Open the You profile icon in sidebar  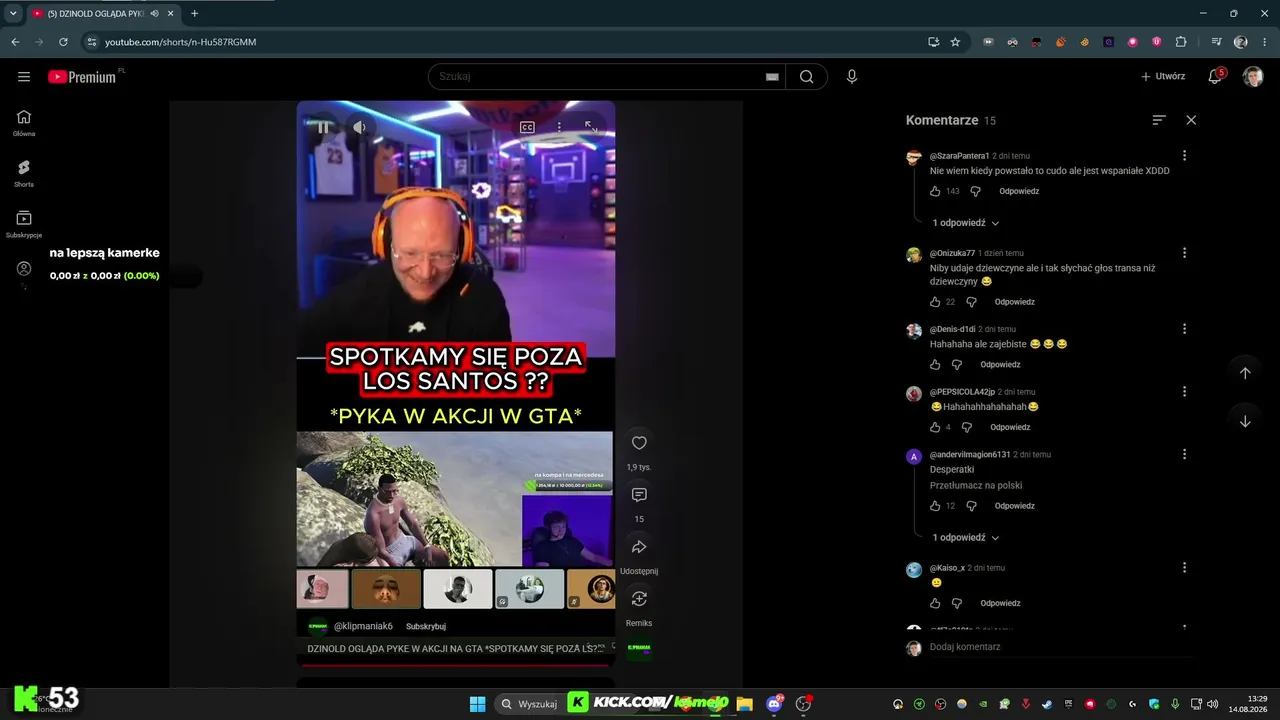[x=24, y=269]
